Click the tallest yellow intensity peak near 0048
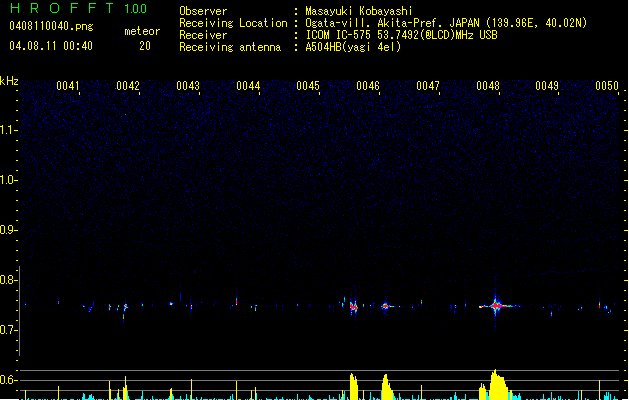This screenshot has height=400, width=629. [497, 384]
